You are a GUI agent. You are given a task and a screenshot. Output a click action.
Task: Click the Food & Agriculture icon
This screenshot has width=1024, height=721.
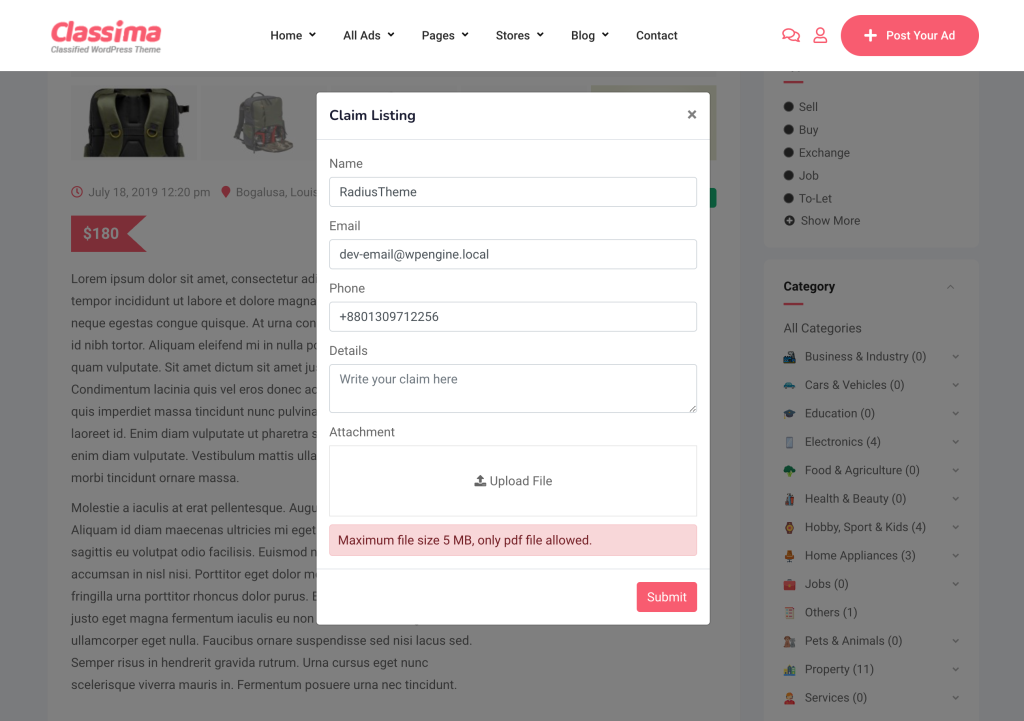point(790,470)
